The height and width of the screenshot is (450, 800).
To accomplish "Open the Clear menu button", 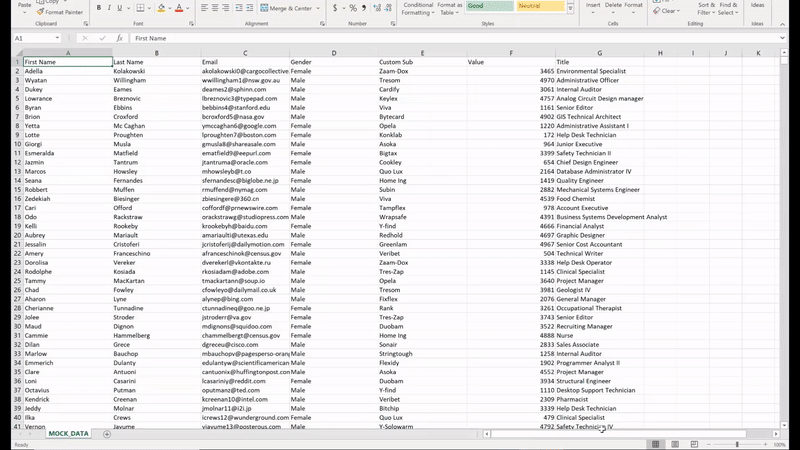I will 666,11.
